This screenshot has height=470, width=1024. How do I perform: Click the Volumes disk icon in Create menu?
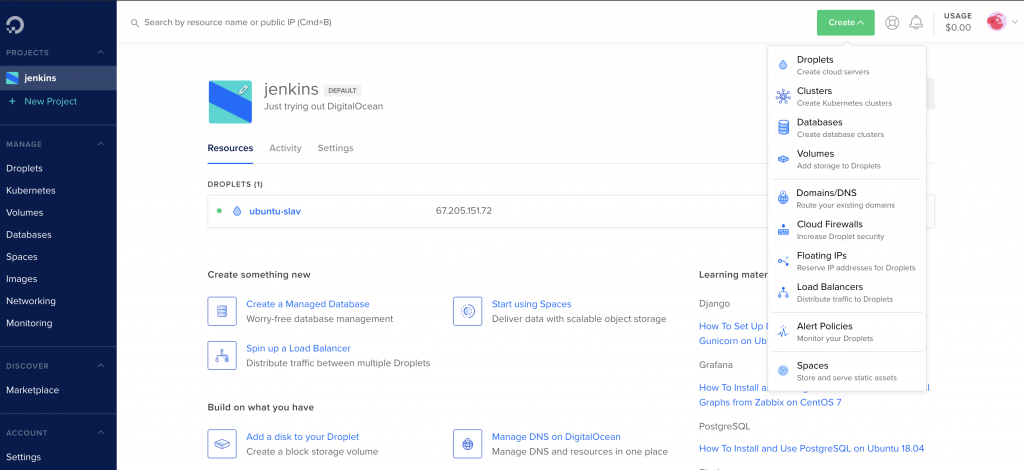coord(783,159)
